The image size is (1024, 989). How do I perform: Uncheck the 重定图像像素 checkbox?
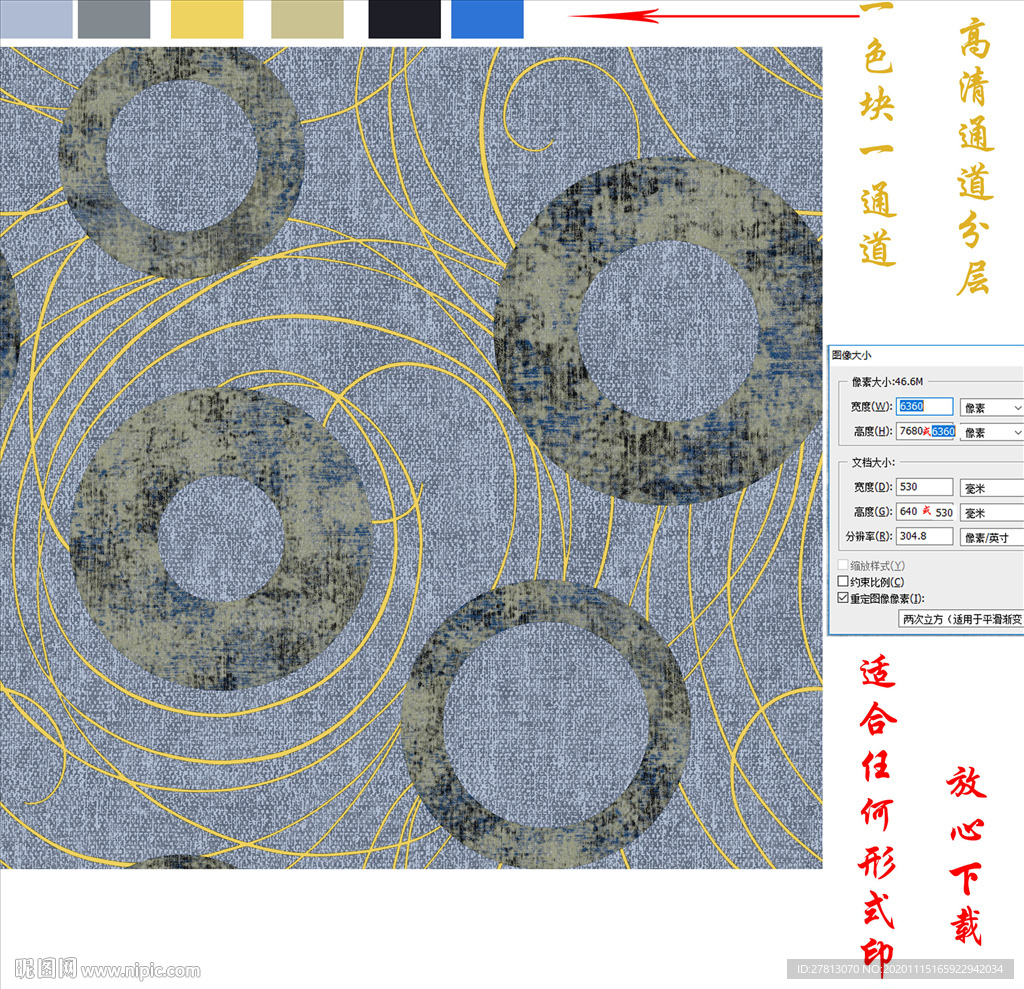(843, 598)
